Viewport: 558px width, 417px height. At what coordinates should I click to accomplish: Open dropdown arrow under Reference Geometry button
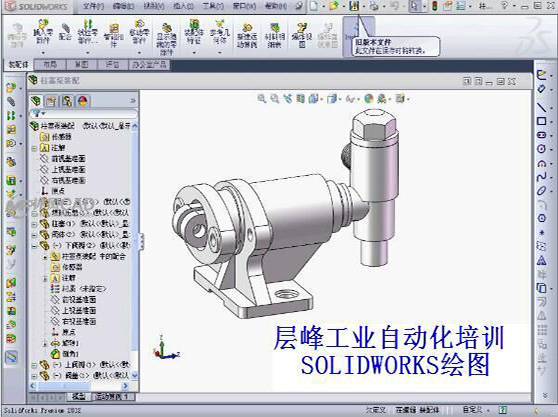coord(220,53)
